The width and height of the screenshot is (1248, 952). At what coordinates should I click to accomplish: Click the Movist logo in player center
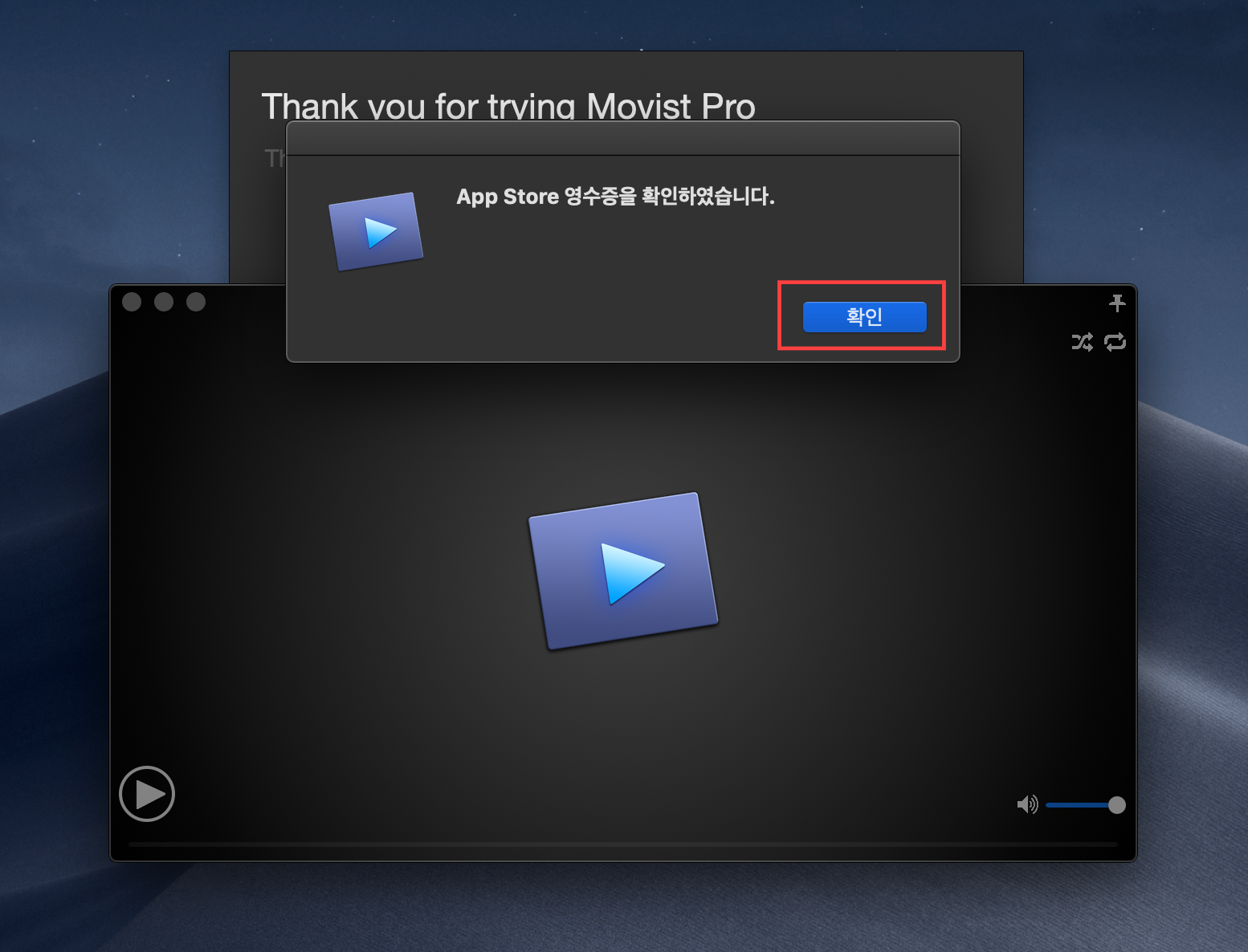(623, 571)
